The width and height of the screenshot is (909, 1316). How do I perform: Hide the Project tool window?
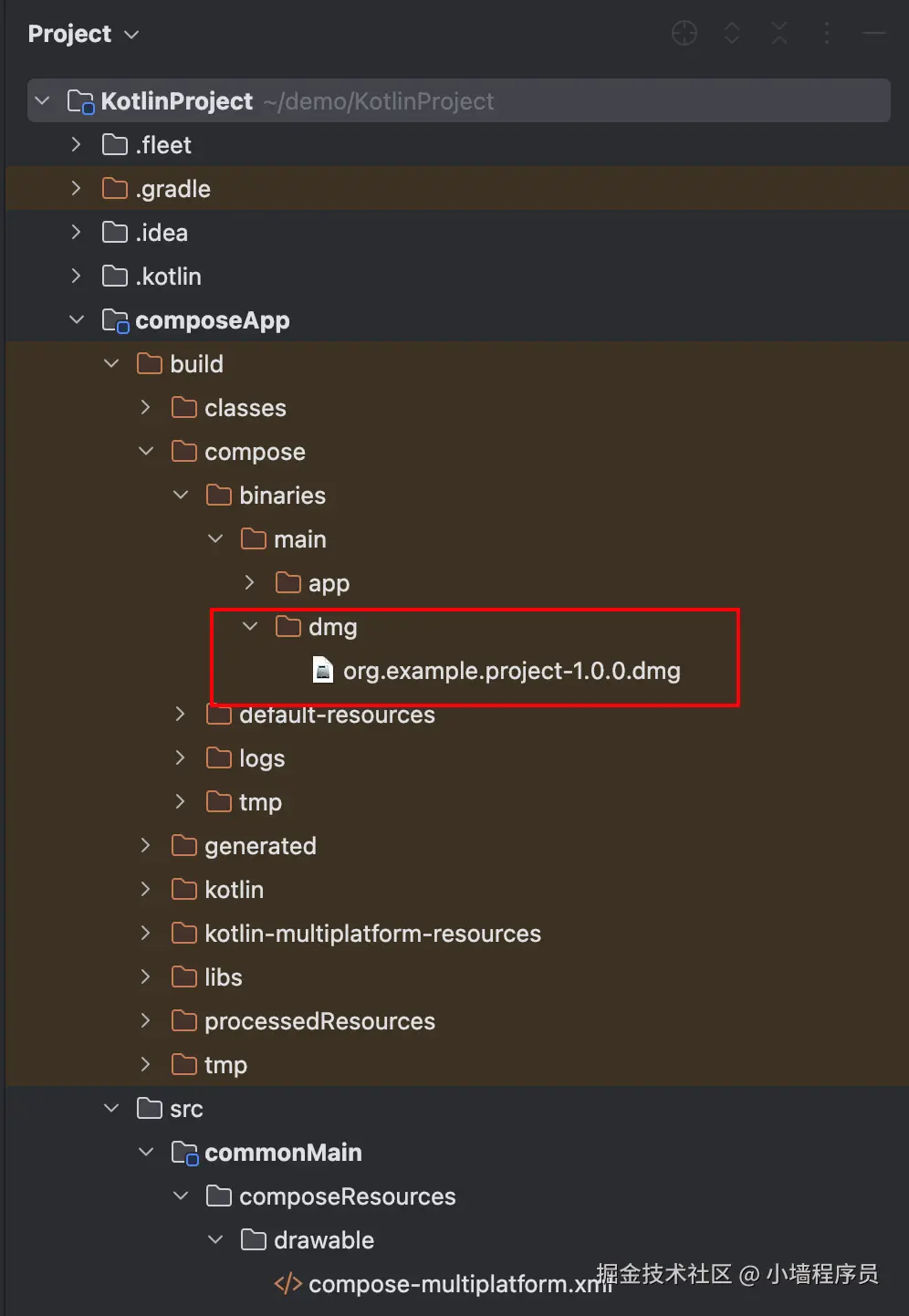[874, 34]
